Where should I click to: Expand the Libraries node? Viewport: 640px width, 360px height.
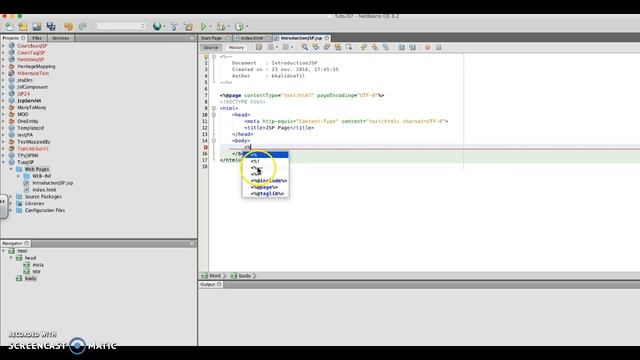pyautogui.click(x=11, y=203)
